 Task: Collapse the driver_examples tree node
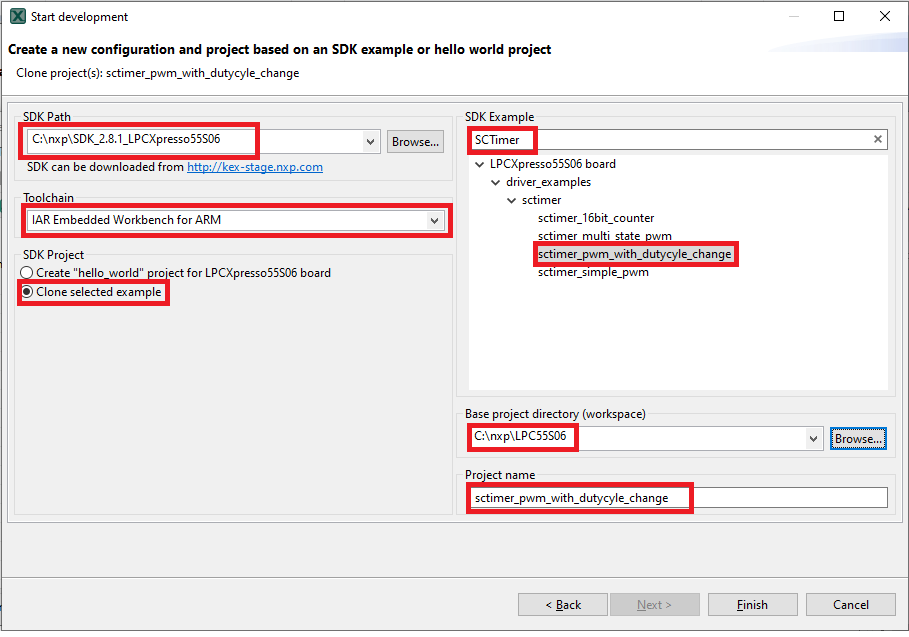495,182
